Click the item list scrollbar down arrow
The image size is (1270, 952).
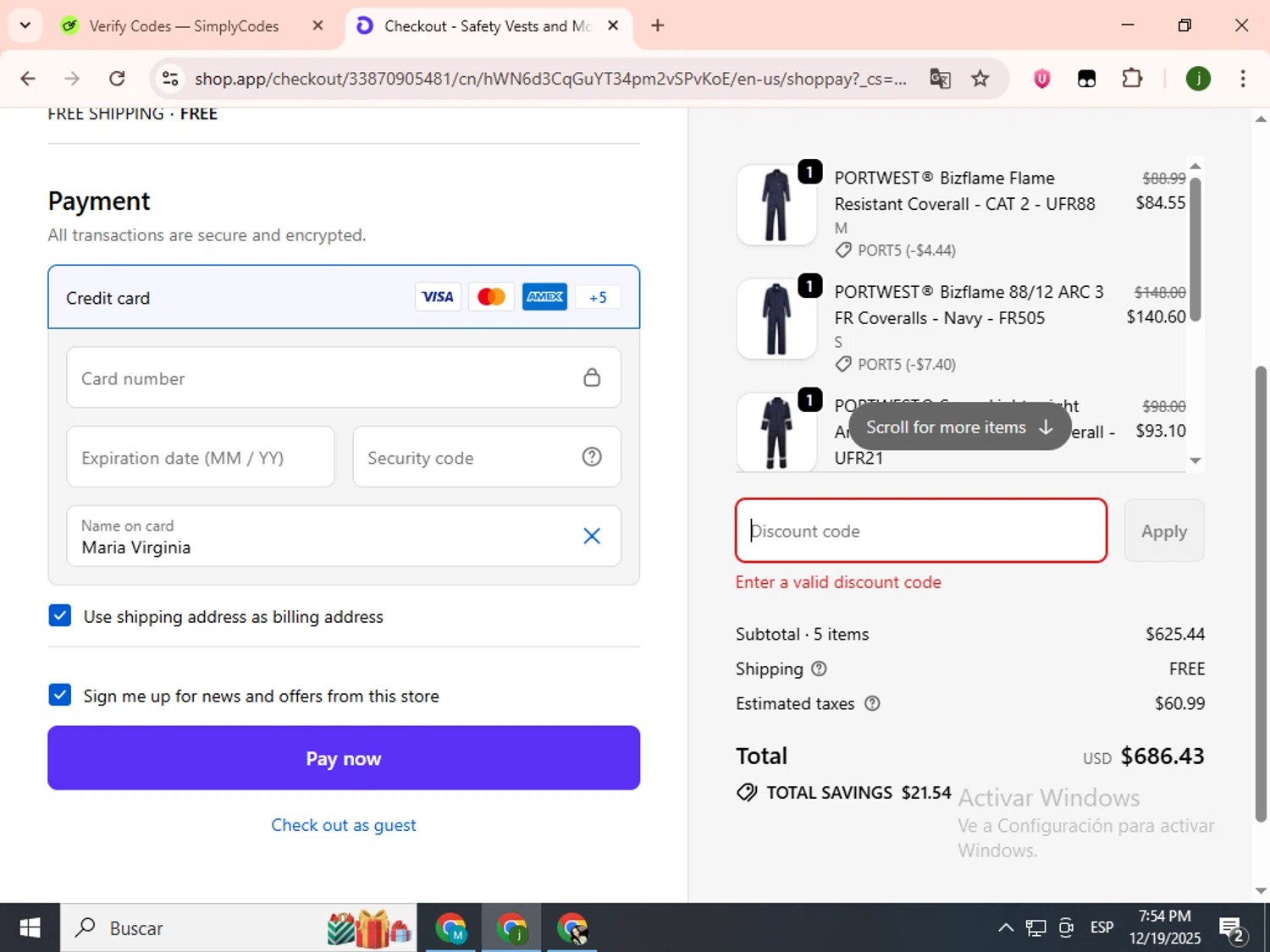(x=1195, y=460)
